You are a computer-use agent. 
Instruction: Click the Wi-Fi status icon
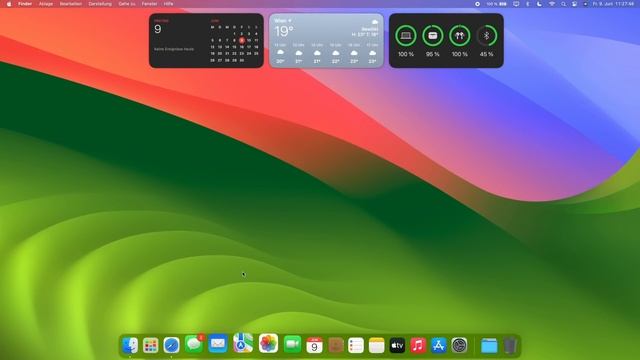(x=552, y=4)
